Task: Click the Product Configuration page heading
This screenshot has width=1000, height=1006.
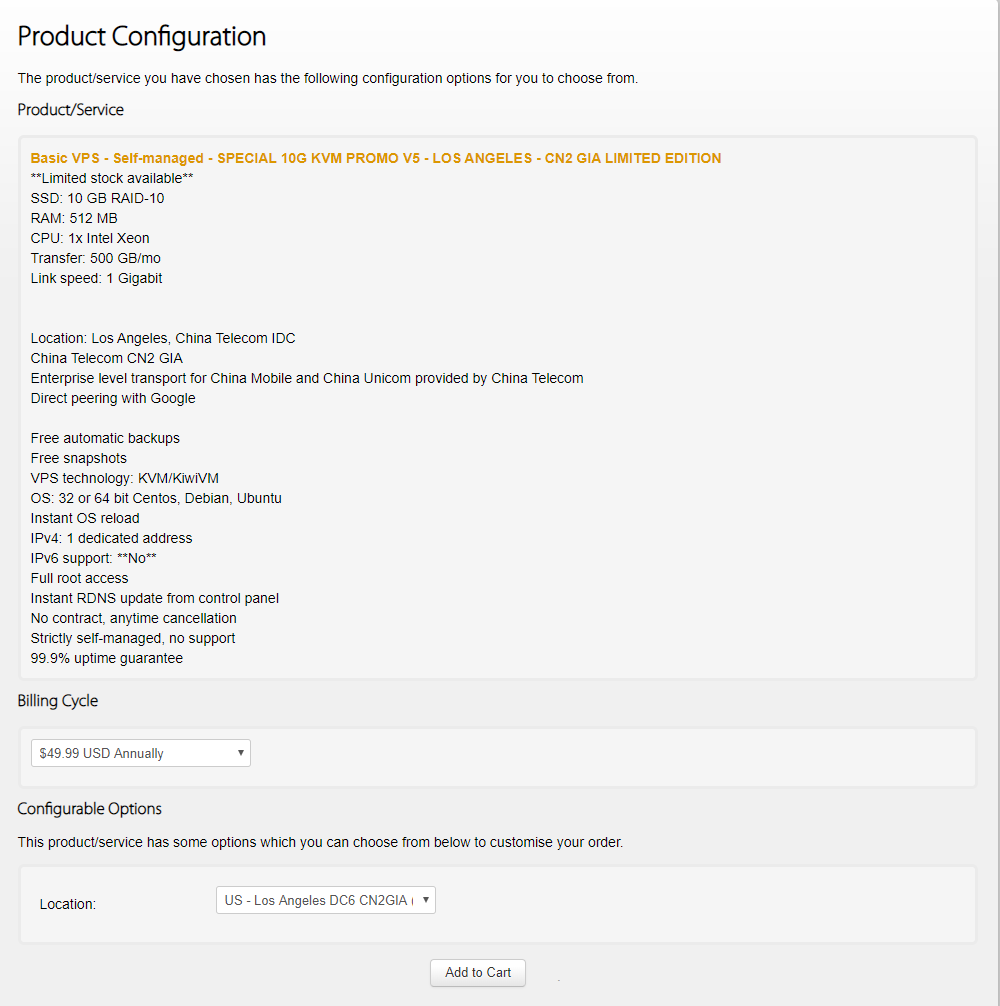Action: point(142,37)
